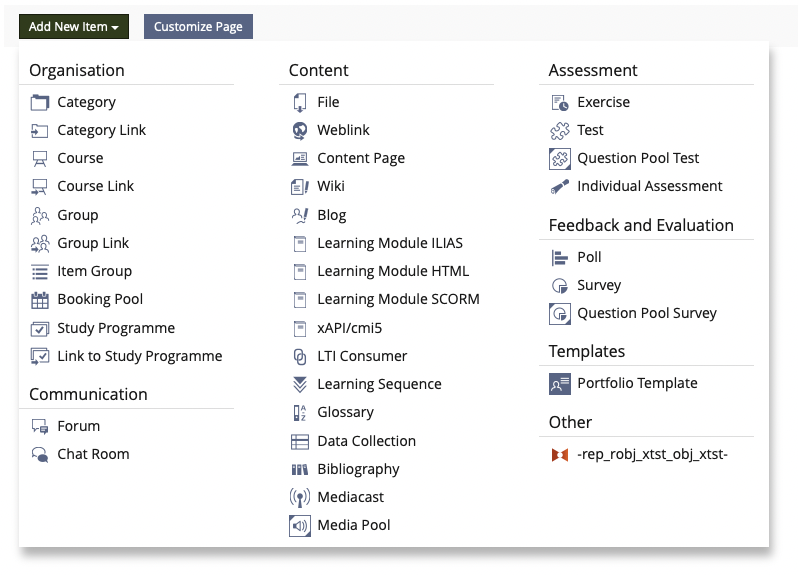Click the Mediacast antenna icon
Image resolution: width=798 pixels, height=575 pixels.
point(300,497)
